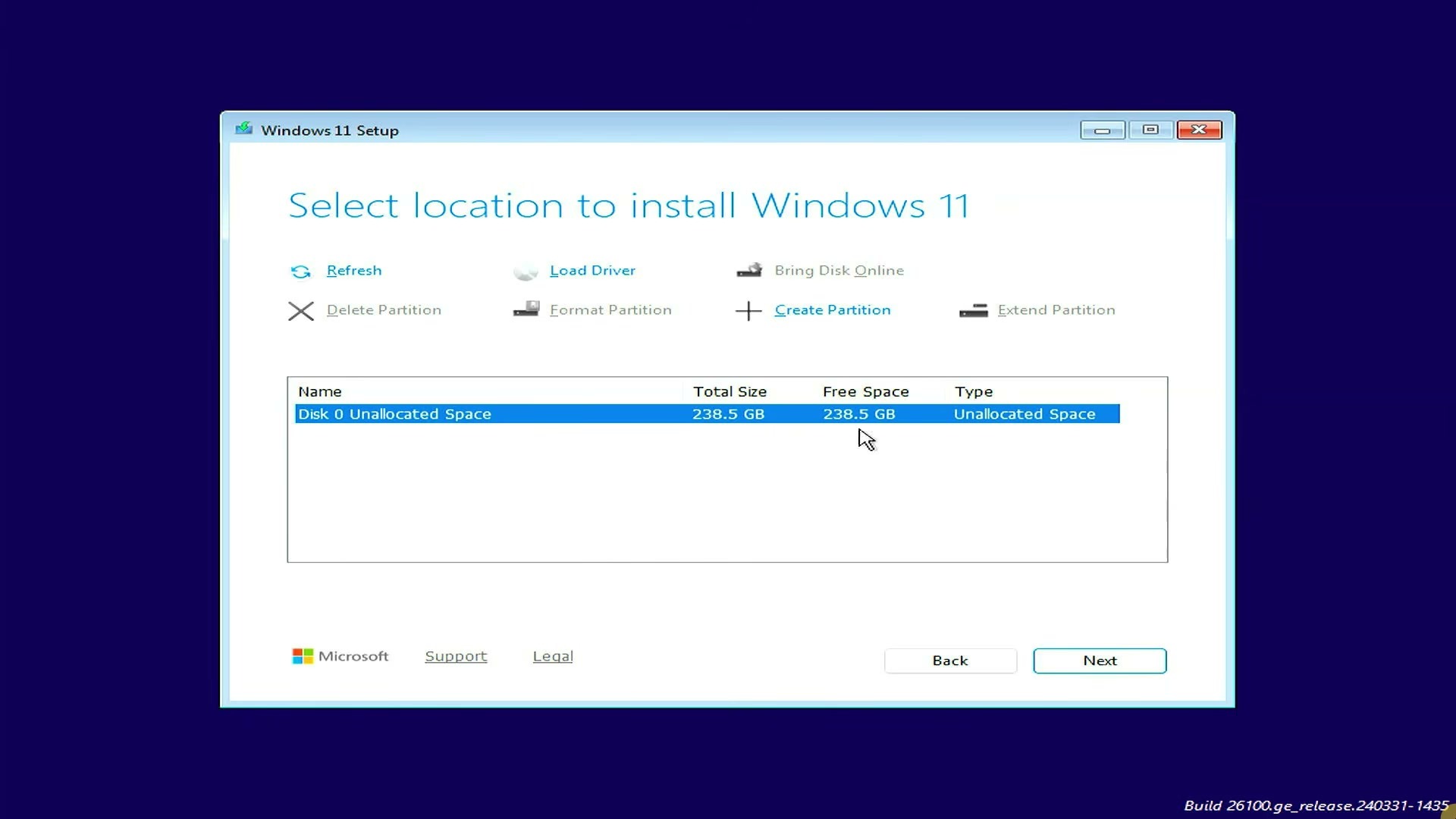Click the Name column header
Screen dimensions: 1456x819
point(320,392)
